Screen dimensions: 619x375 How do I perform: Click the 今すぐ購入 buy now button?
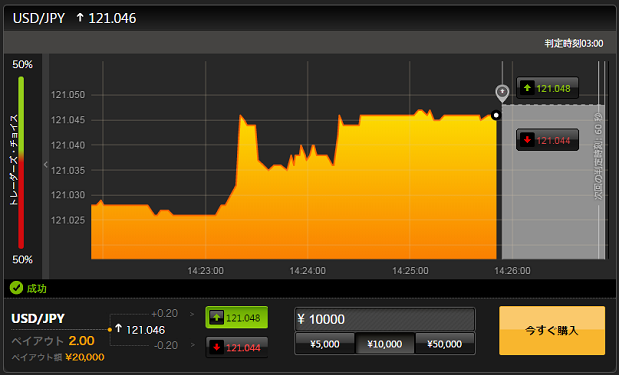pyautogui.click(x=552, y=330)
